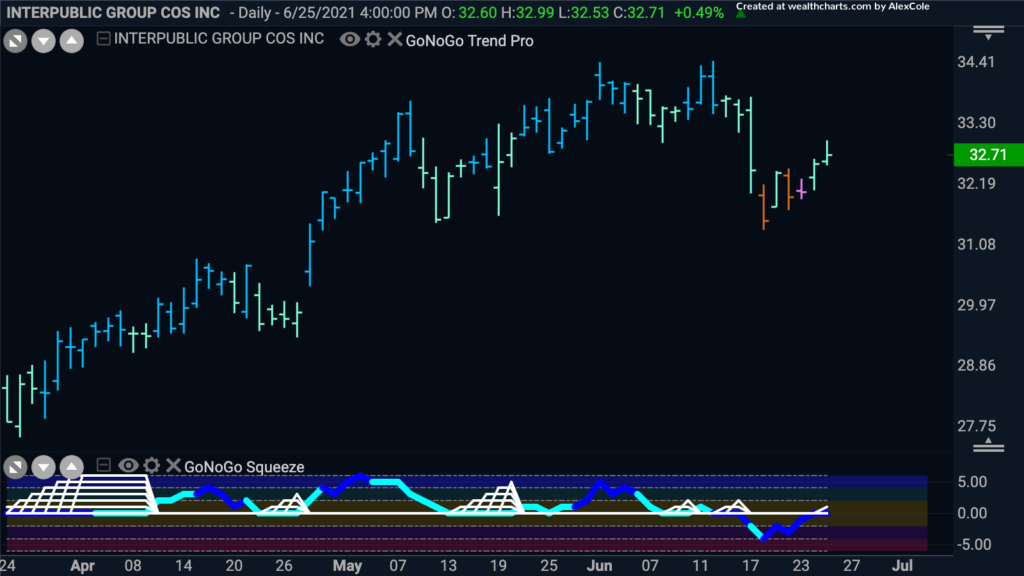Click the 33.30 price axis label
Screen dimensions: 1024x576
coord(976,123)
